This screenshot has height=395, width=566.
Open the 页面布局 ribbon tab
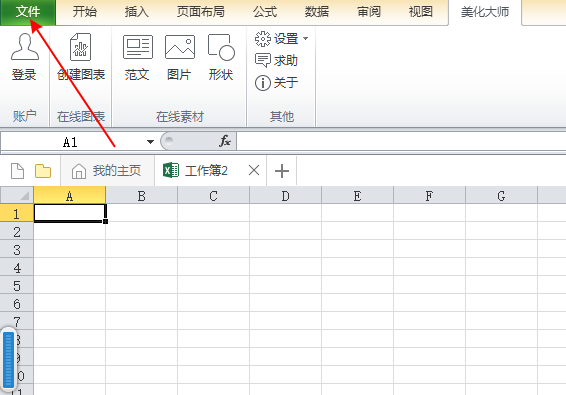(200, 12)
